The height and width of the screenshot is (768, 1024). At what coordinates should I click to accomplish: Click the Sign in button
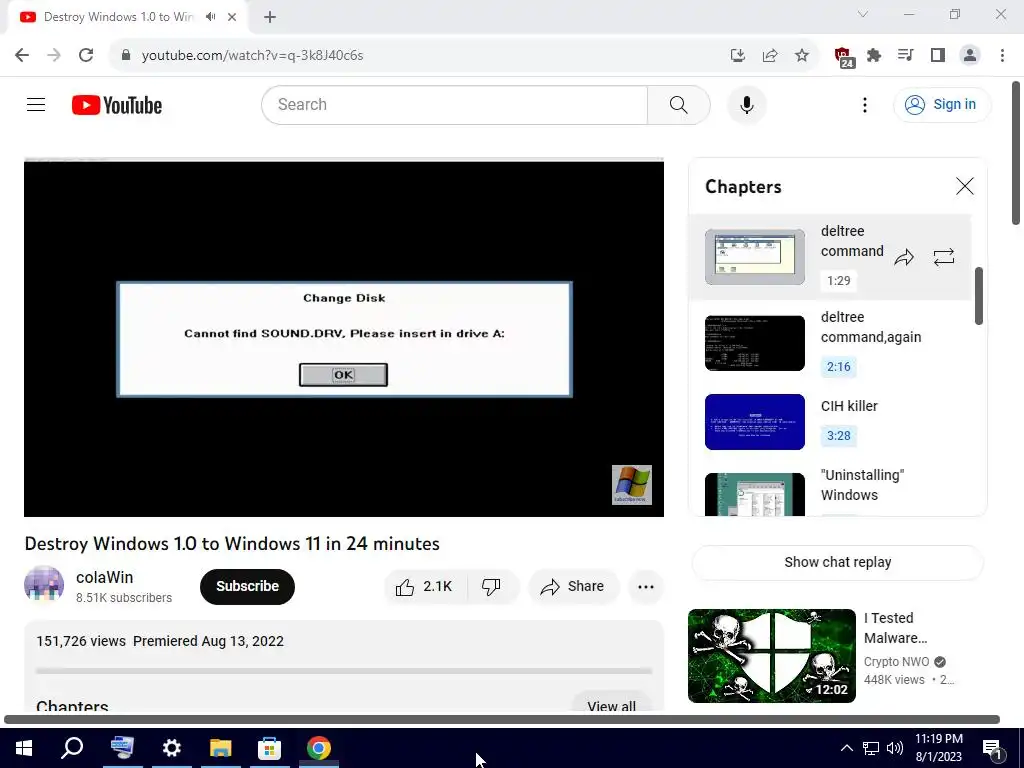[942, 104]
